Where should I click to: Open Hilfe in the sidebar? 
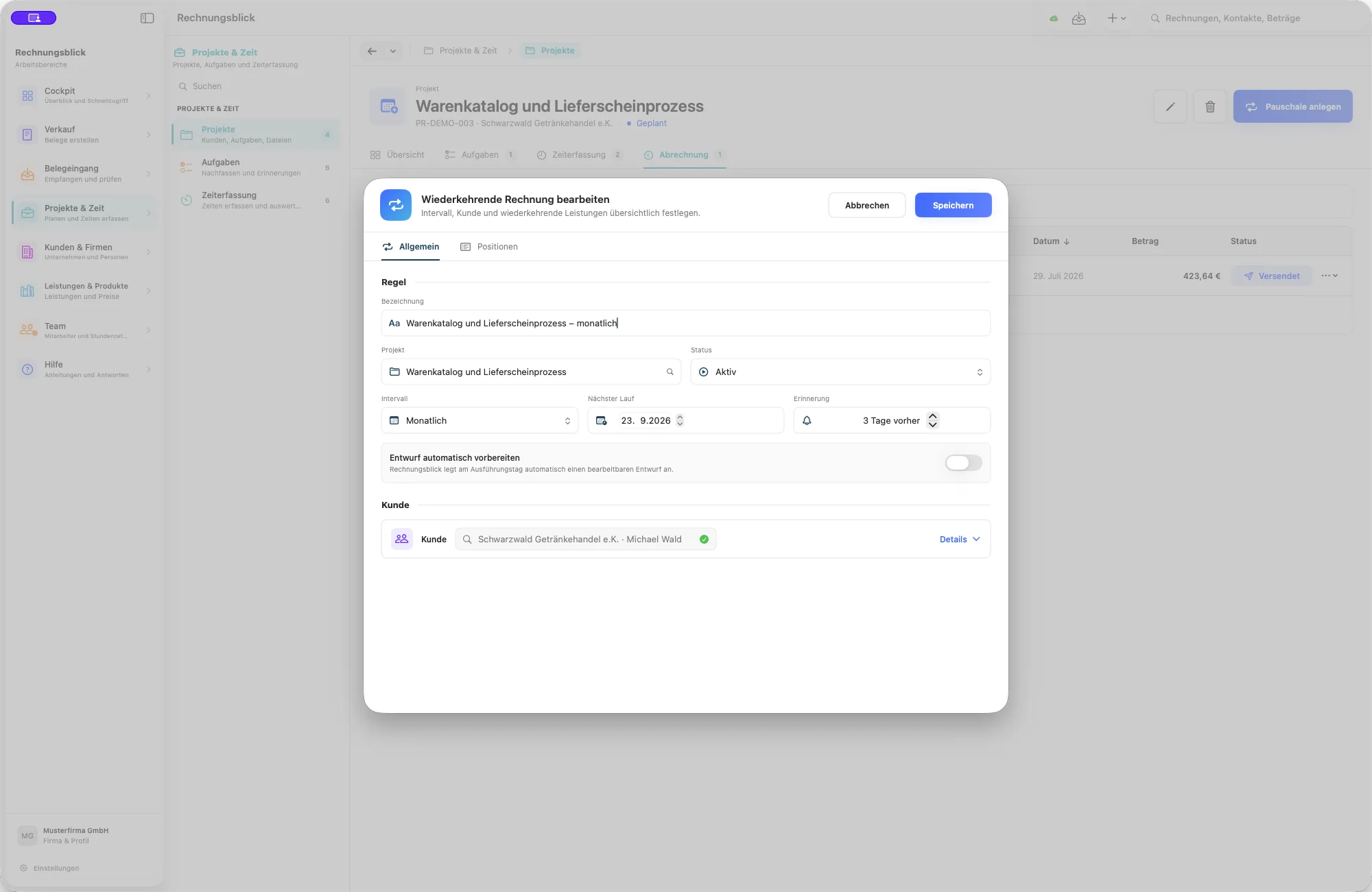85,370
